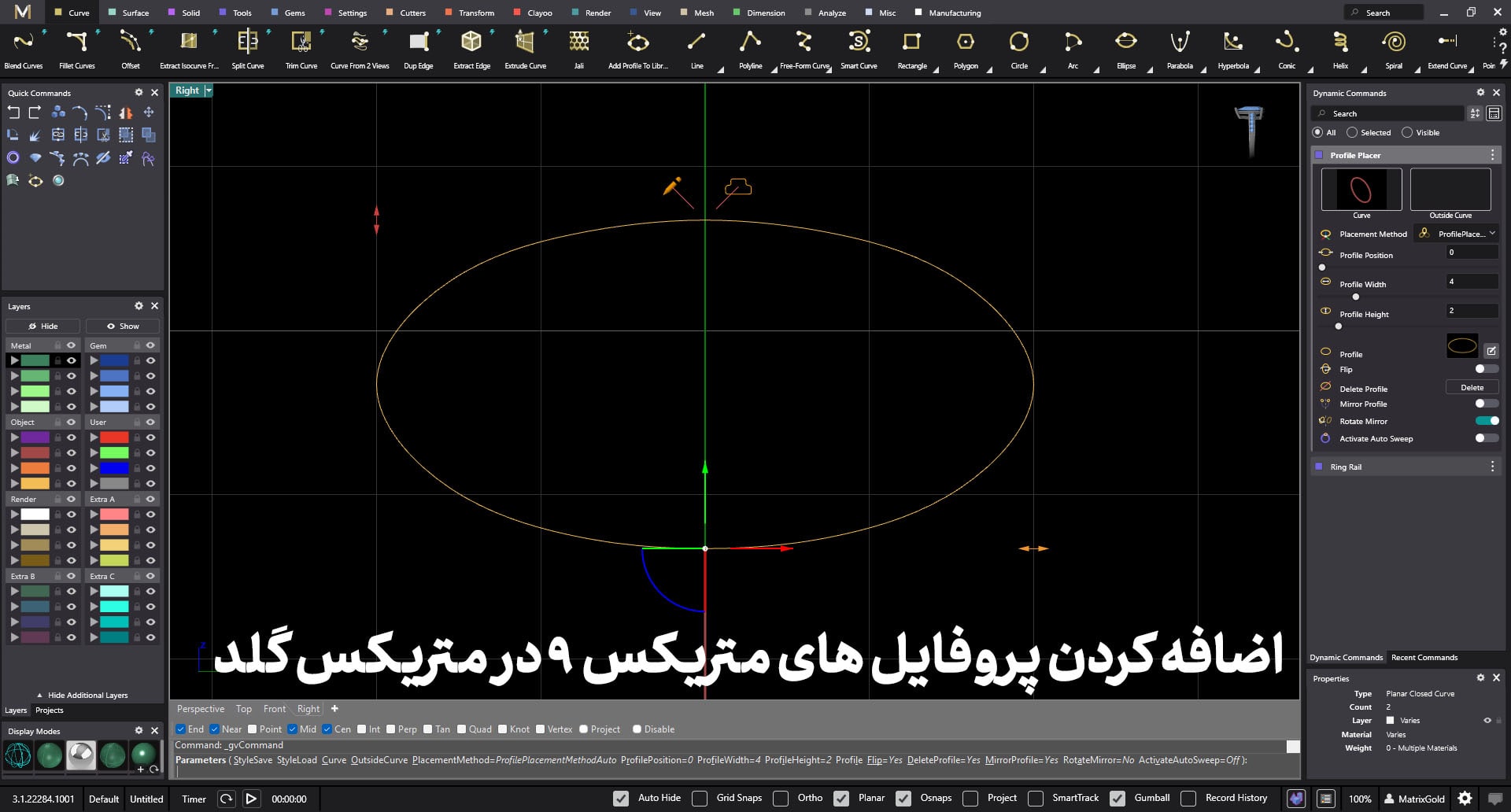Click the Fillet Curves tool icon

tap(76, 42)
